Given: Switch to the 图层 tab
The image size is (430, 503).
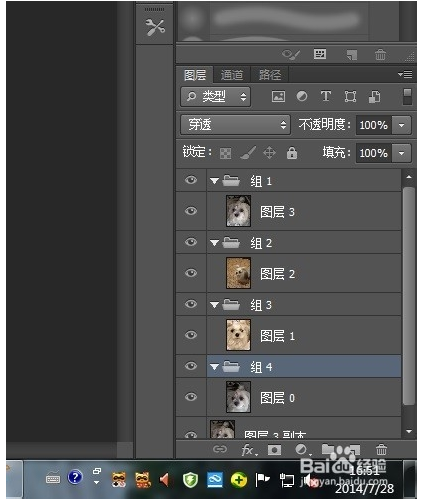Looking at the screenshot, I should [195, 75].
